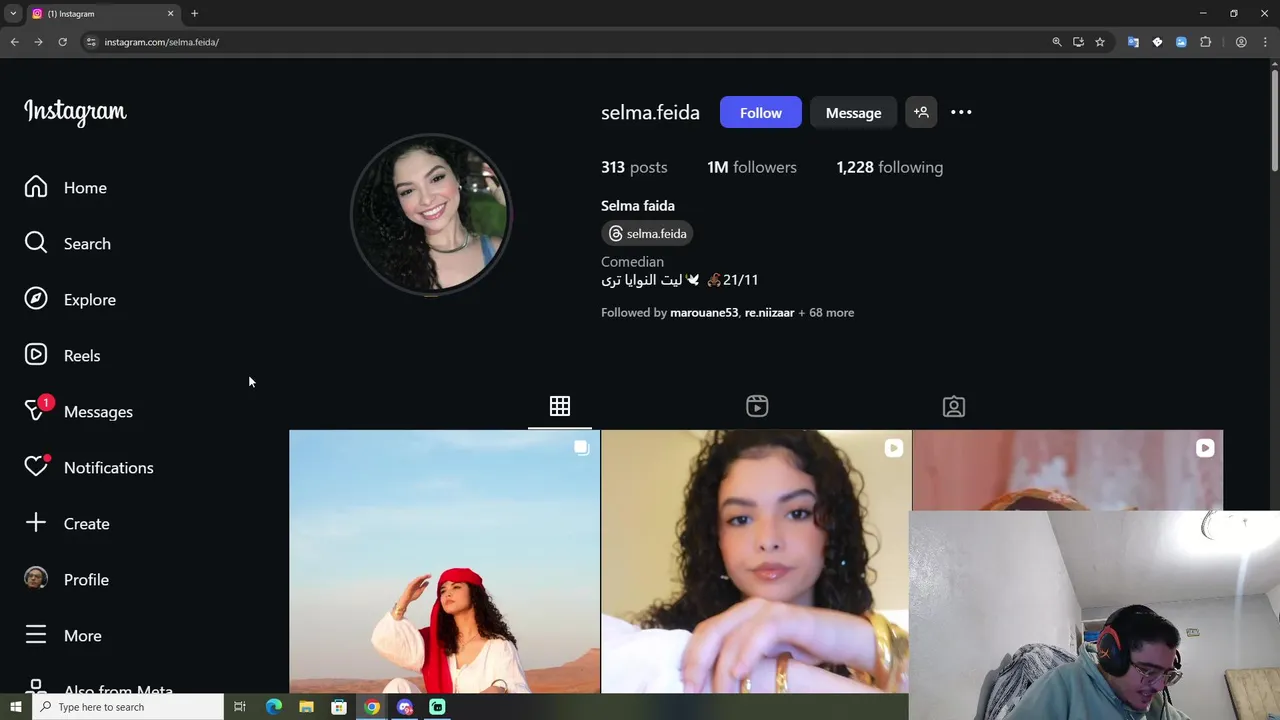Open Microsoft Store from taskbar

tap(339, 707)
